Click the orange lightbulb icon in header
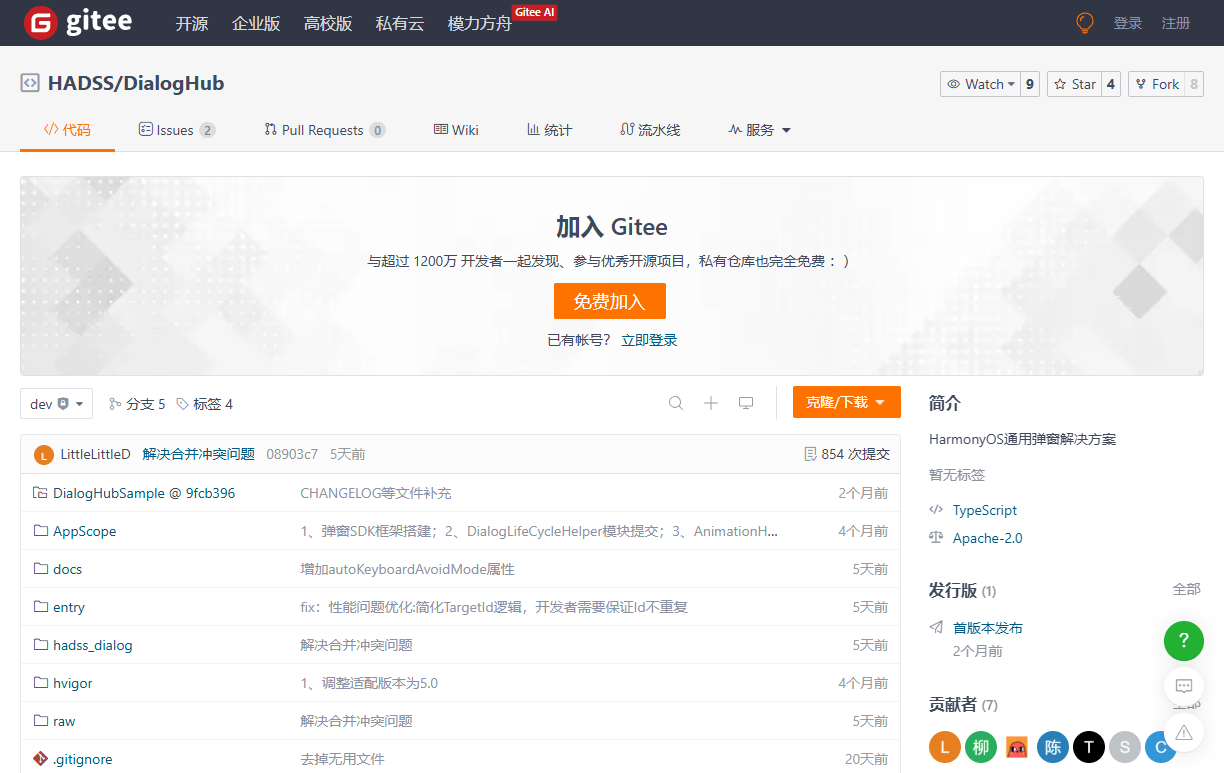The height and width of the screenshot is (773, 1224). pyautogui.click(x=1084, y=23)
